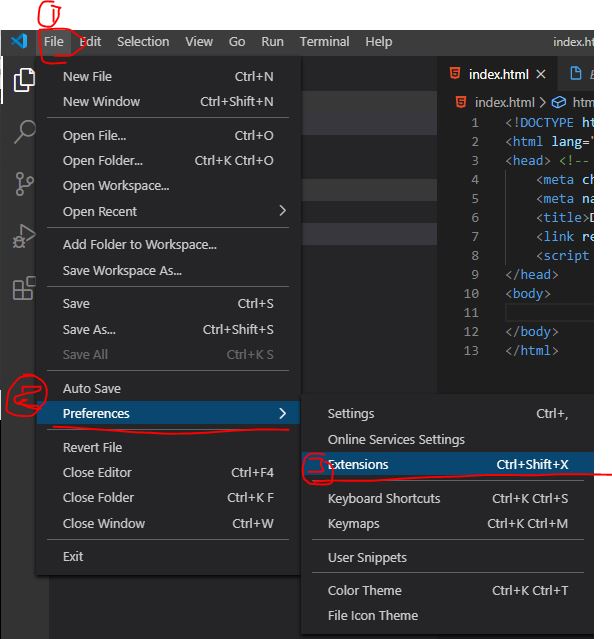The image size is (612, 639).
Task: Open Keymaps entry
Action: 447,524
